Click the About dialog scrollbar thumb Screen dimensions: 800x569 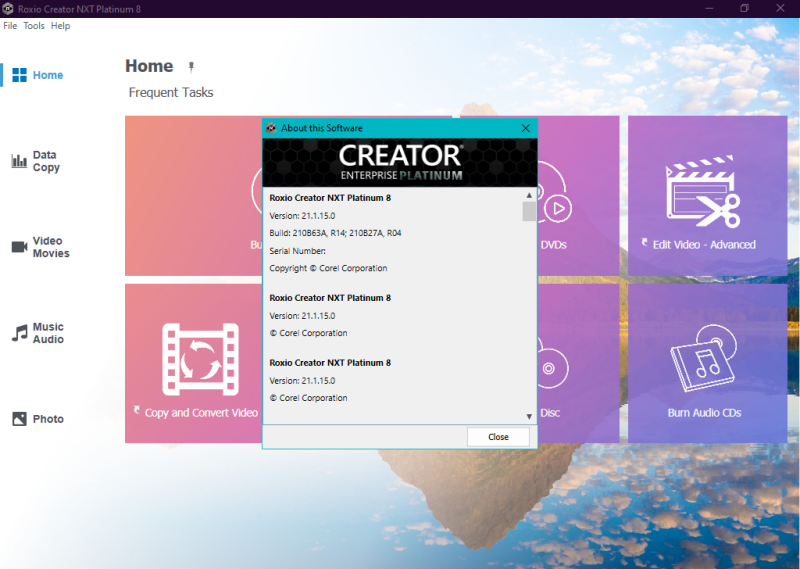point(529,212)
